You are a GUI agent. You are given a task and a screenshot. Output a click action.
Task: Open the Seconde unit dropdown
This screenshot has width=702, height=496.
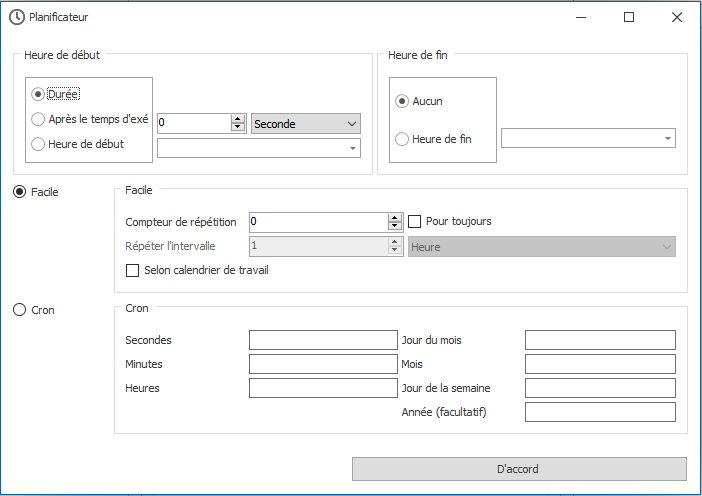[x=305, y=123]
